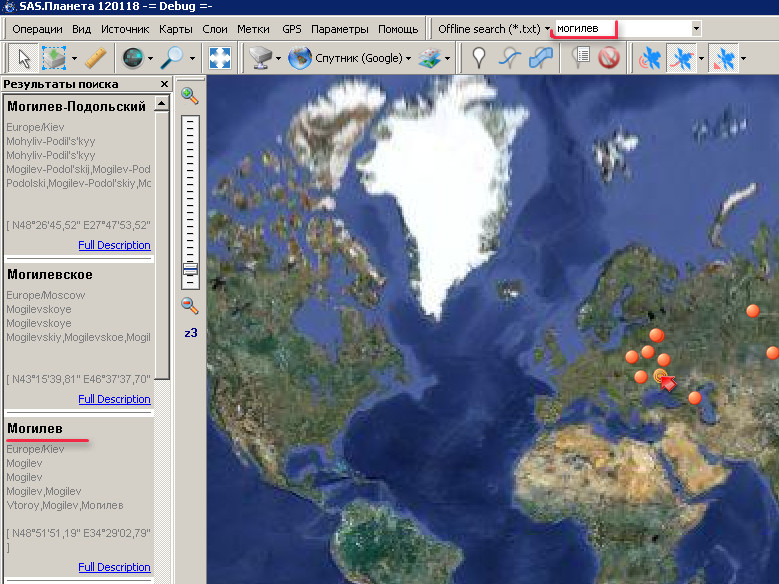Viewport: 779px width, 584px height.
Task: Click the zoom in icon above slider
Action: (x=189, y=96)
